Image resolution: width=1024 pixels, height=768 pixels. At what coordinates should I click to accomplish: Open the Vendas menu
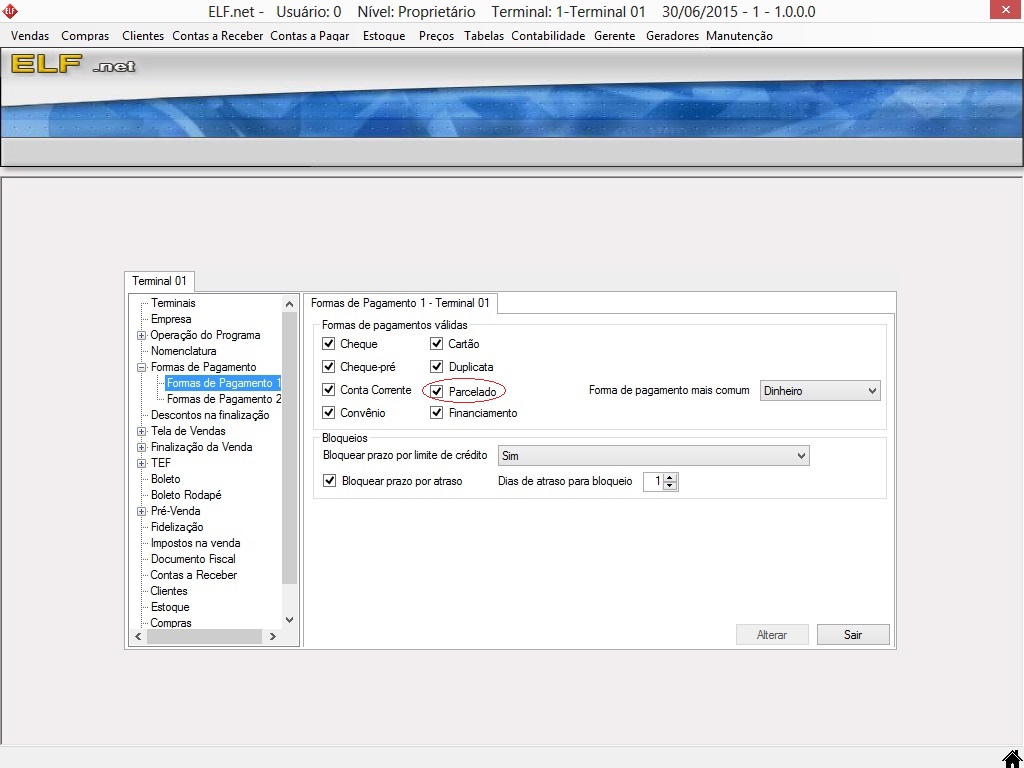(30, 36)
